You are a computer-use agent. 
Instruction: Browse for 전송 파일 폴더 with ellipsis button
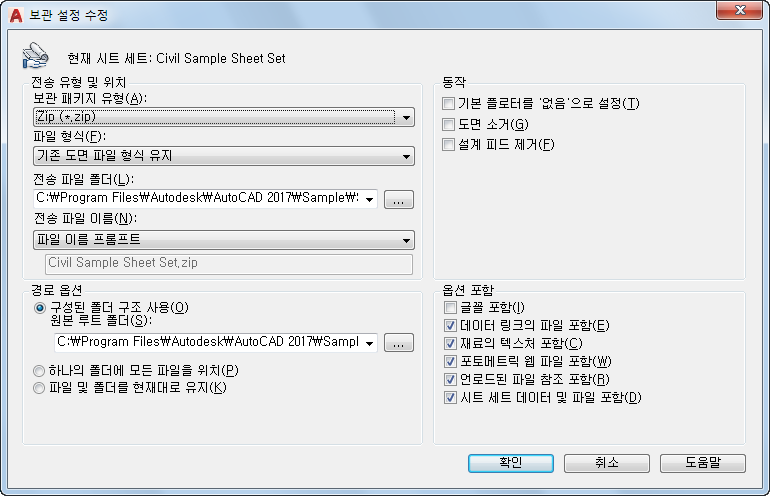(398, 199)
